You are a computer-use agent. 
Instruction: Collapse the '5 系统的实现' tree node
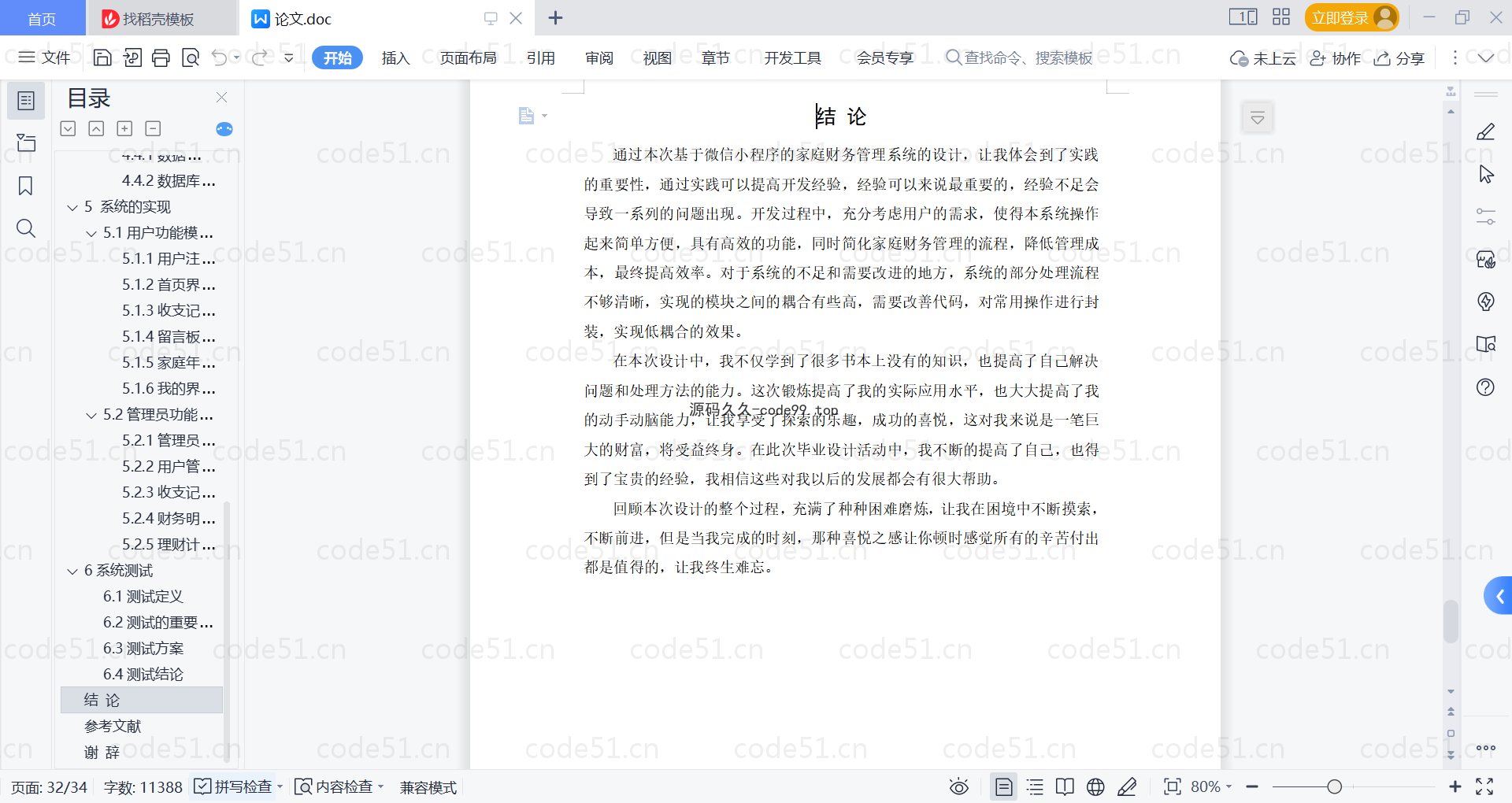click(72, 208)
